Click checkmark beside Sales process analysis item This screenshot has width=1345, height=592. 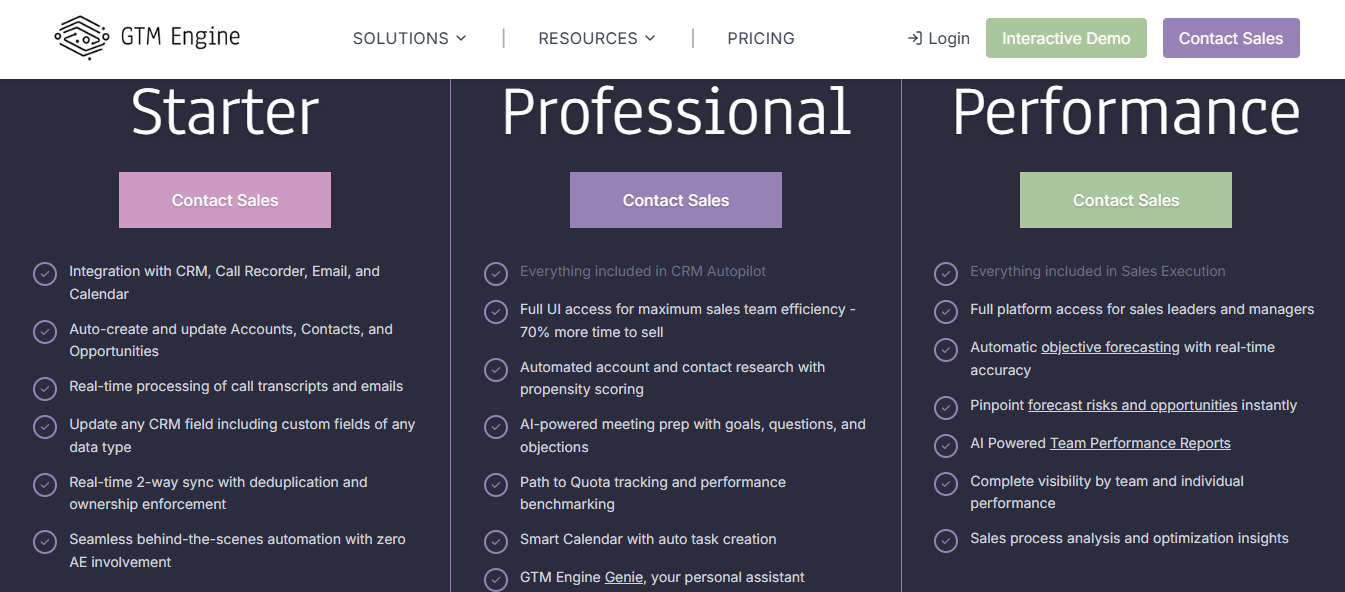(x=946, y=541)
